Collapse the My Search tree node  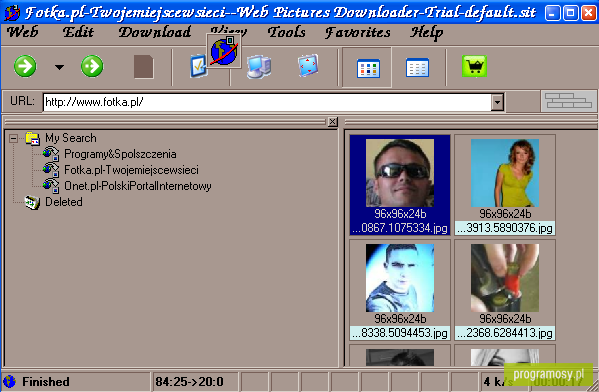click(13, 138)
